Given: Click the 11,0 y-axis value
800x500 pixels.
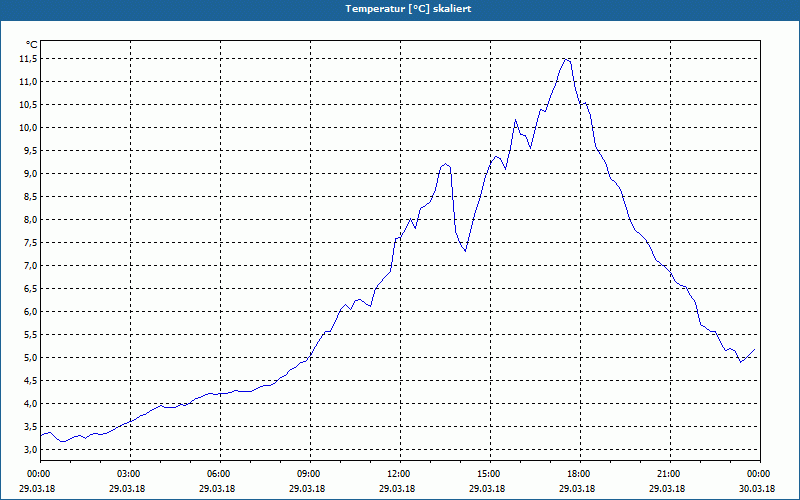Looking at the screenshot, I should [x=28, y=82].
